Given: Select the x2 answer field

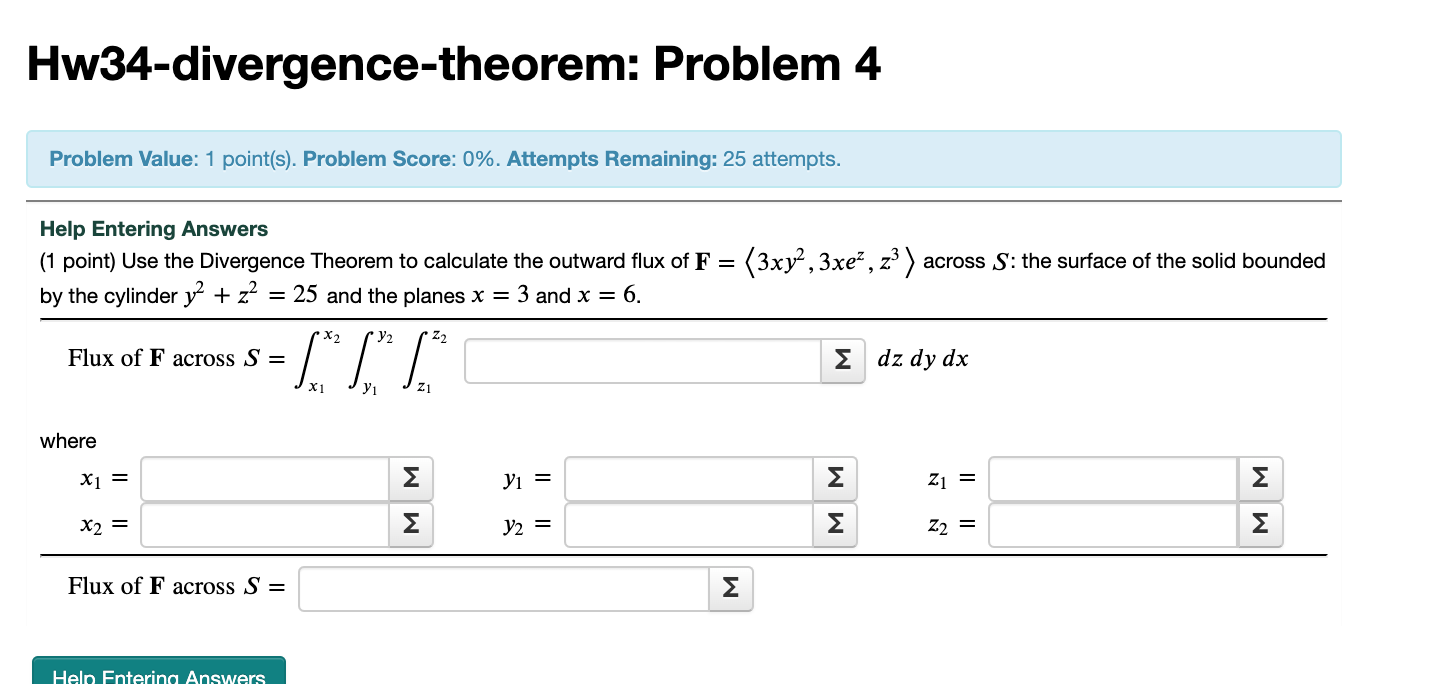Looking at the screenshot, I should pos(264,524).
